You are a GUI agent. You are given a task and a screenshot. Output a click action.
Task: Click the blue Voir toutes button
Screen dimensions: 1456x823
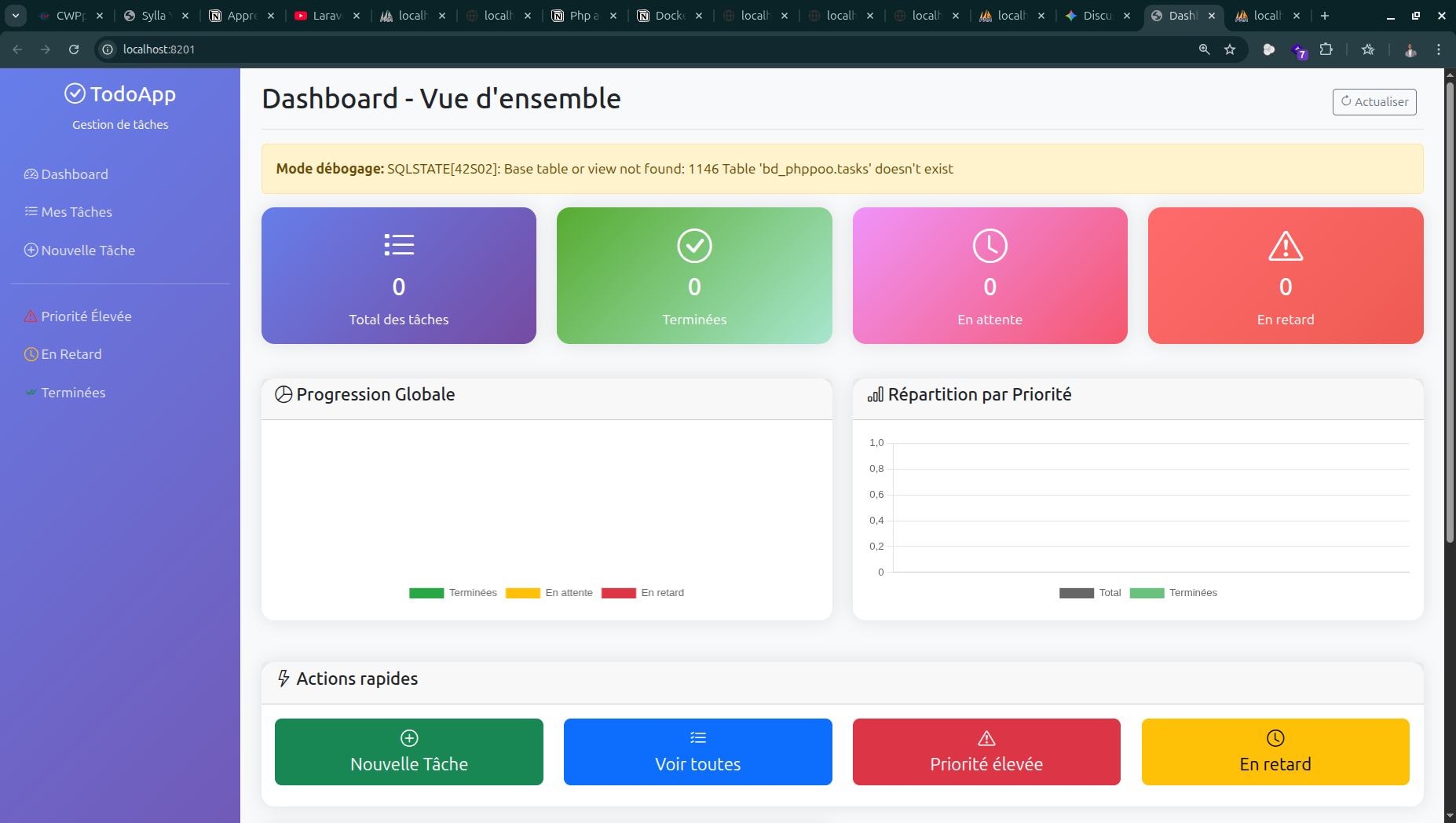tap(698, 752)
